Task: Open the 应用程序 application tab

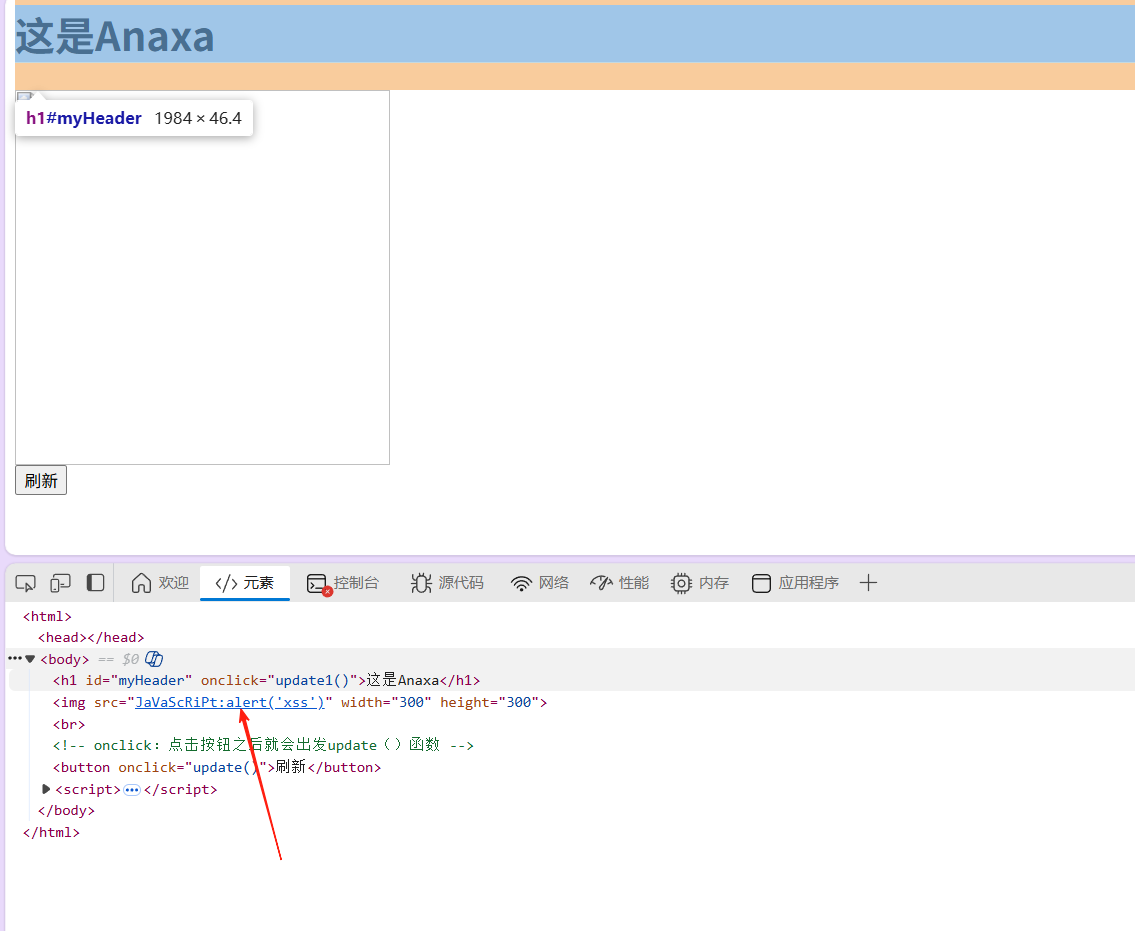Action: (x=795, y=583)
